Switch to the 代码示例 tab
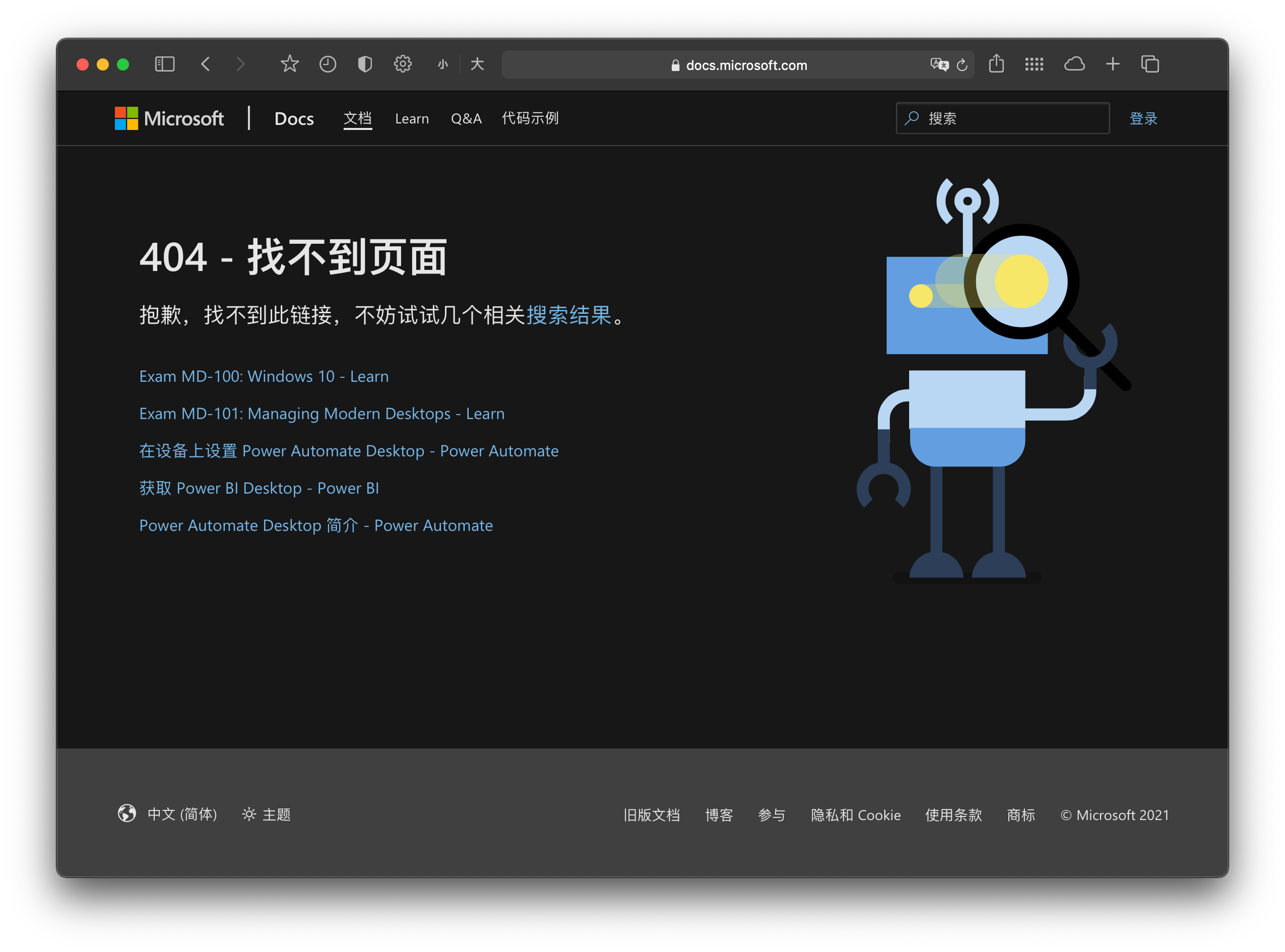 coord(530,118)
